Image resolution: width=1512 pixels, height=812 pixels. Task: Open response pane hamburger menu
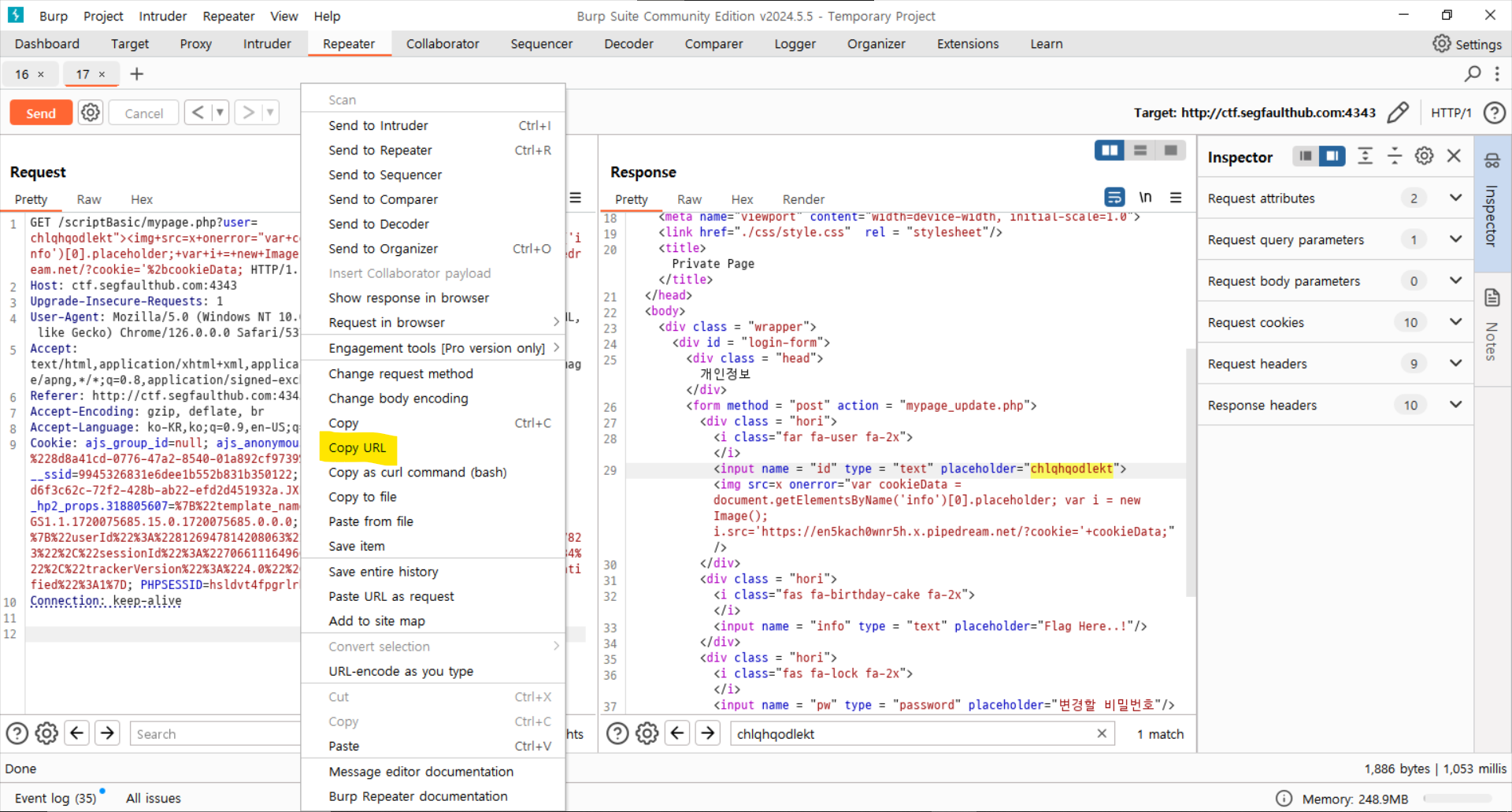[x=1176, y=198]
